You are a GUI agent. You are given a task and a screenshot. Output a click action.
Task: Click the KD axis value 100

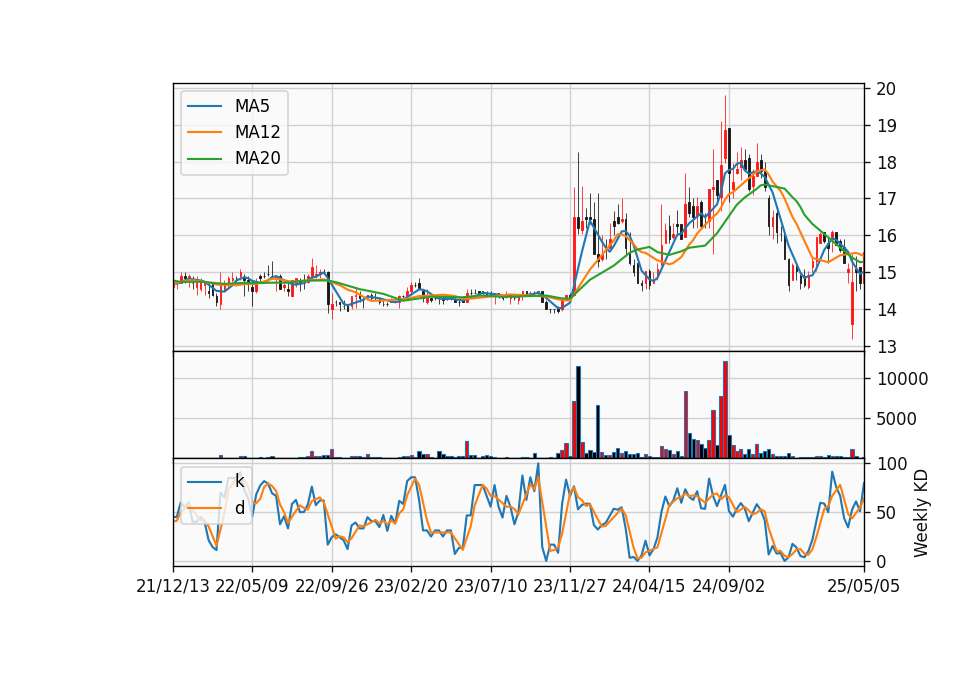(891, 463)
